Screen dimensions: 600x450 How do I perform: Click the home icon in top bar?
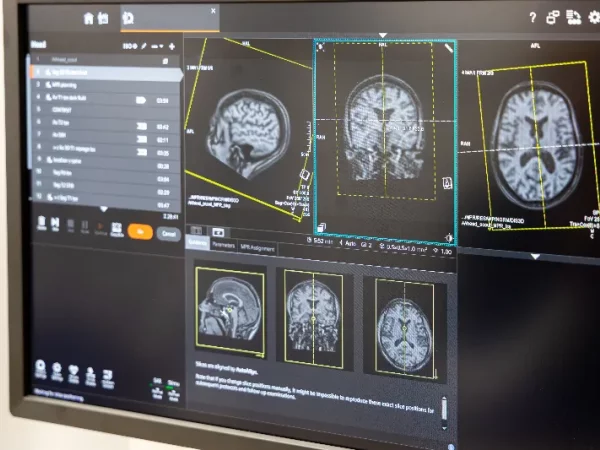(89, 18)
